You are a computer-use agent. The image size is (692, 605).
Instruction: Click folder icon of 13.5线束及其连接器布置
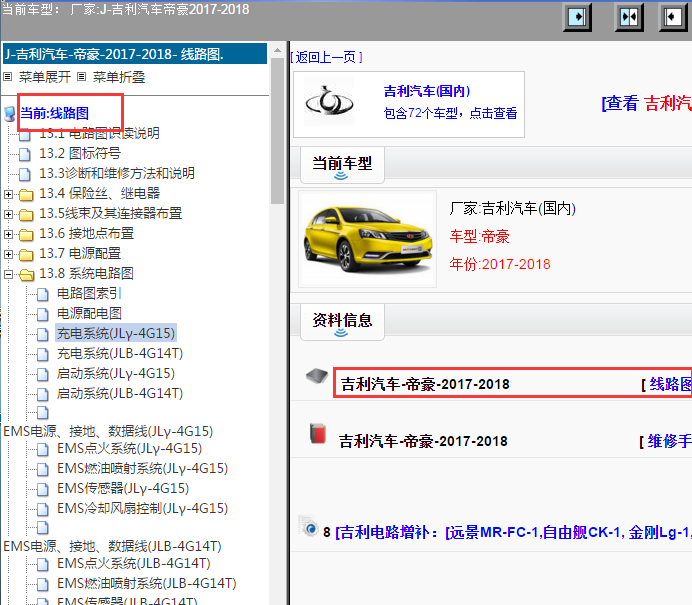[x=26, y=214]
